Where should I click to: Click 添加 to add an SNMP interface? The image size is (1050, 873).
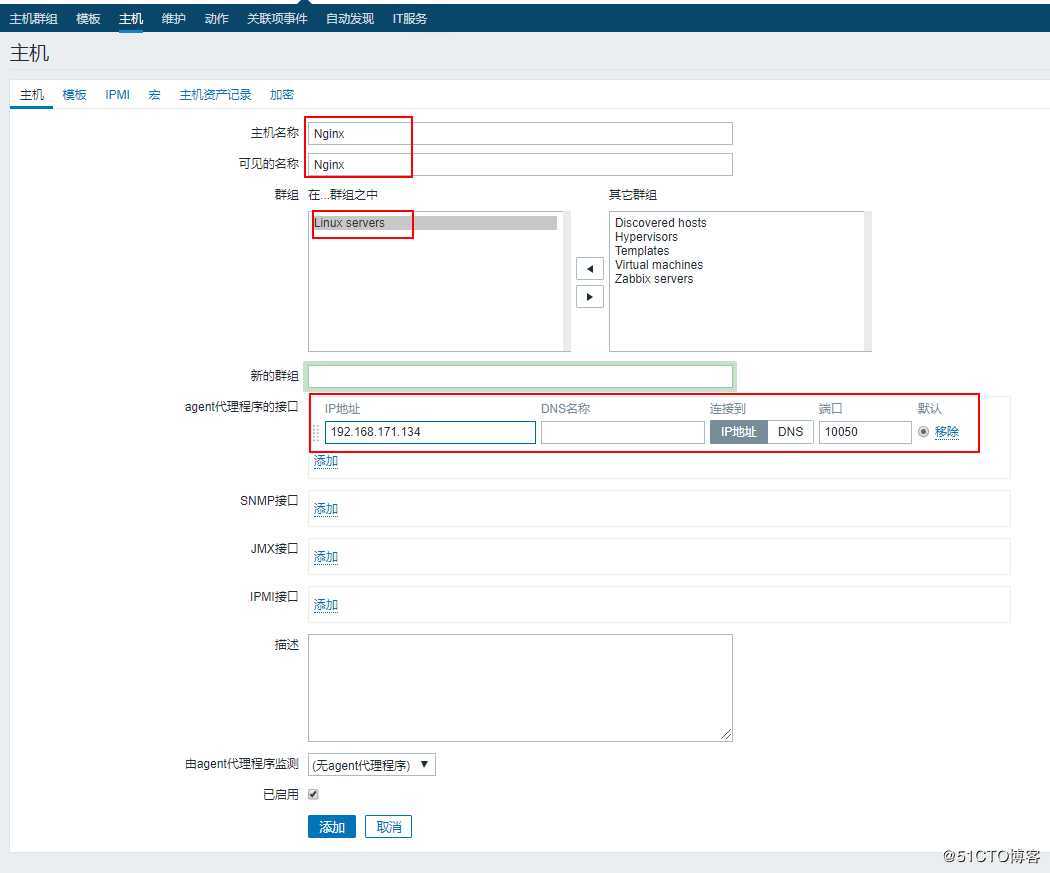(x=325, y=509)
